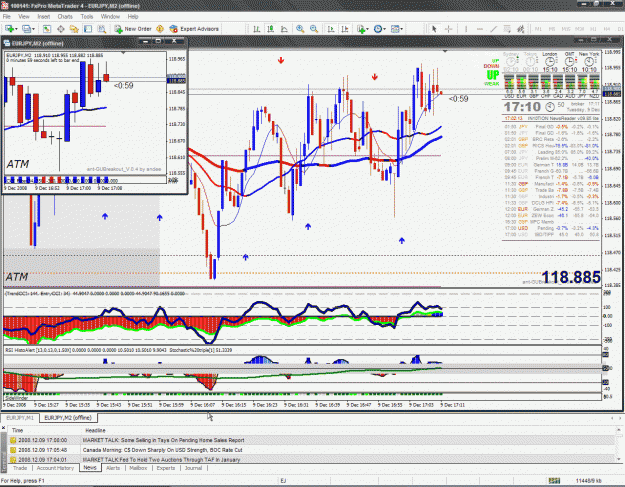Open the Tools menu
The image size is (625, 487).
86,17
